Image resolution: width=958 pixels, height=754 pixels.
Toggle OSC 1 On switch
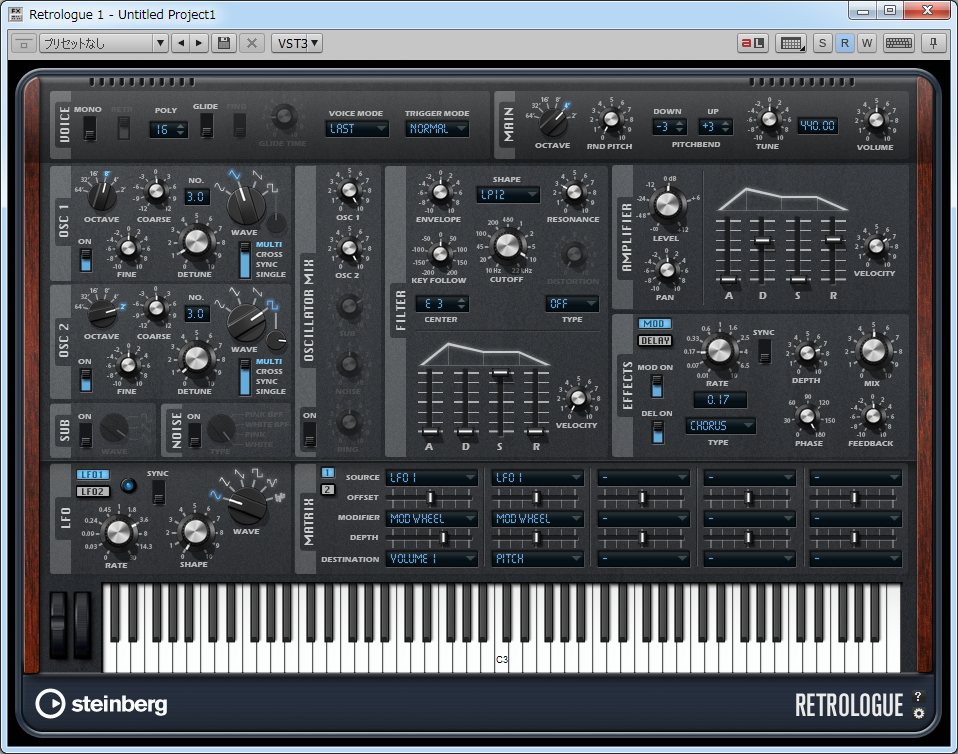click(x=86, y=260)
